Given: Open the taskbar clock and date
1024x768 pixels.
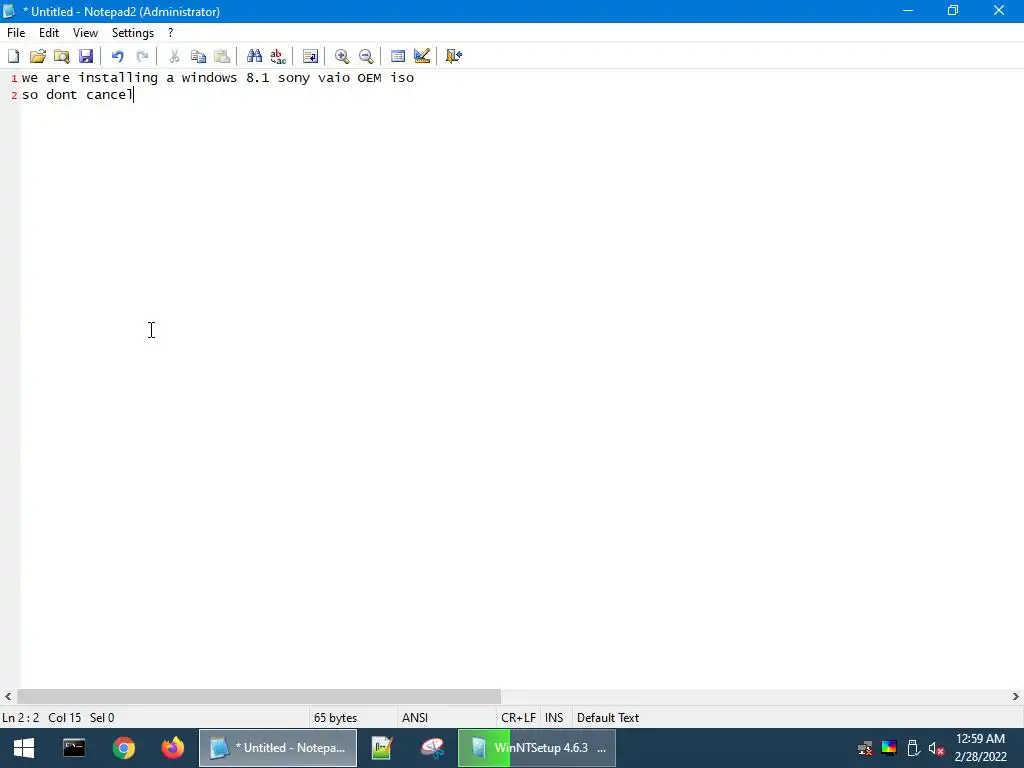Looking at the screenshot, I should 980,748.
